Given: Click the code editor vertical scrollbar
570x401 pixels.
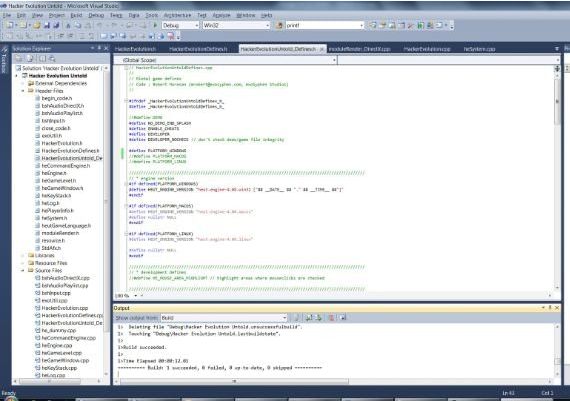Looking at the screenshot, I should tap(557, 102).
